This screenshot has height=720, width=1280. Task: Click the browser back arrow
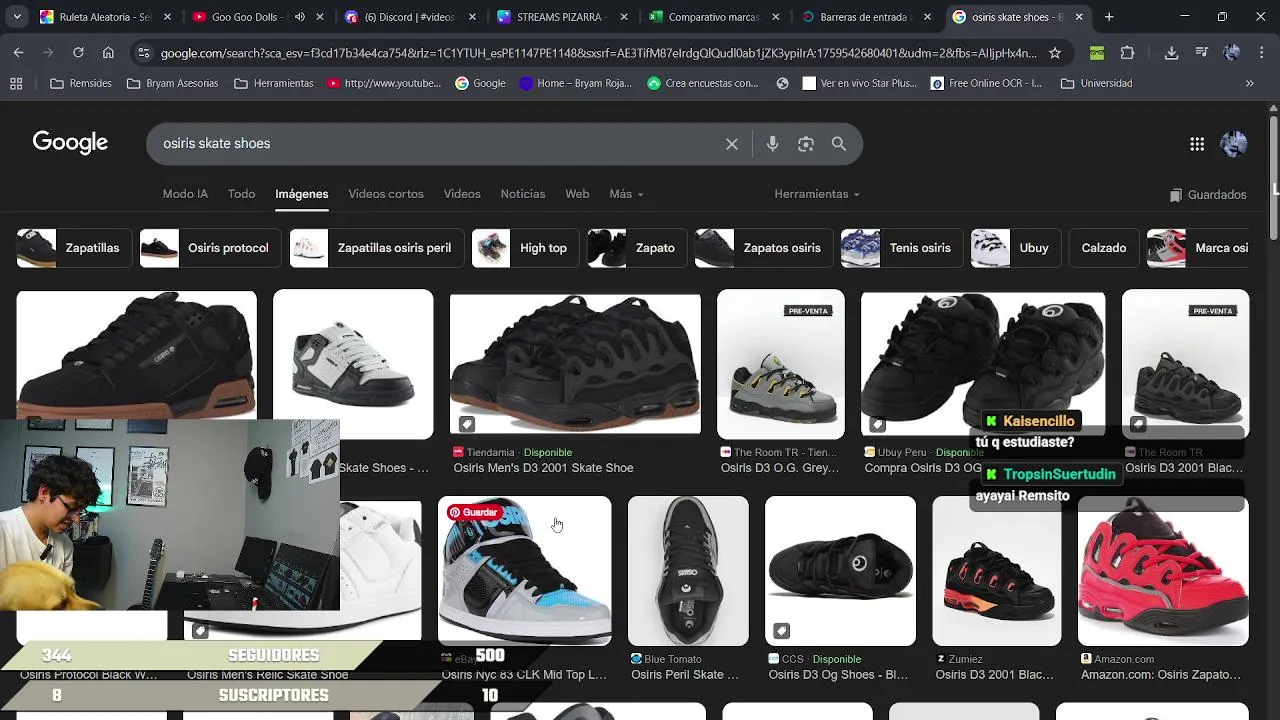[18, 53]
